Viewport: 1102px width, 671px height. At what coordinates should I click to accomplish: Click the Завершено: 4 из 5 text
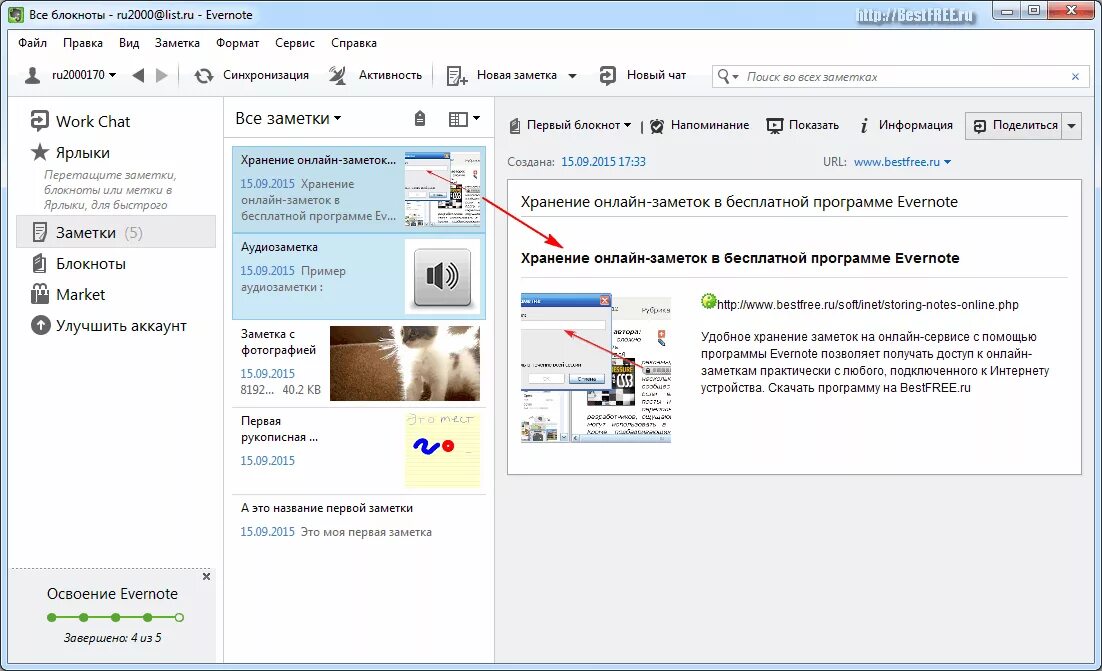pos(112,638)
